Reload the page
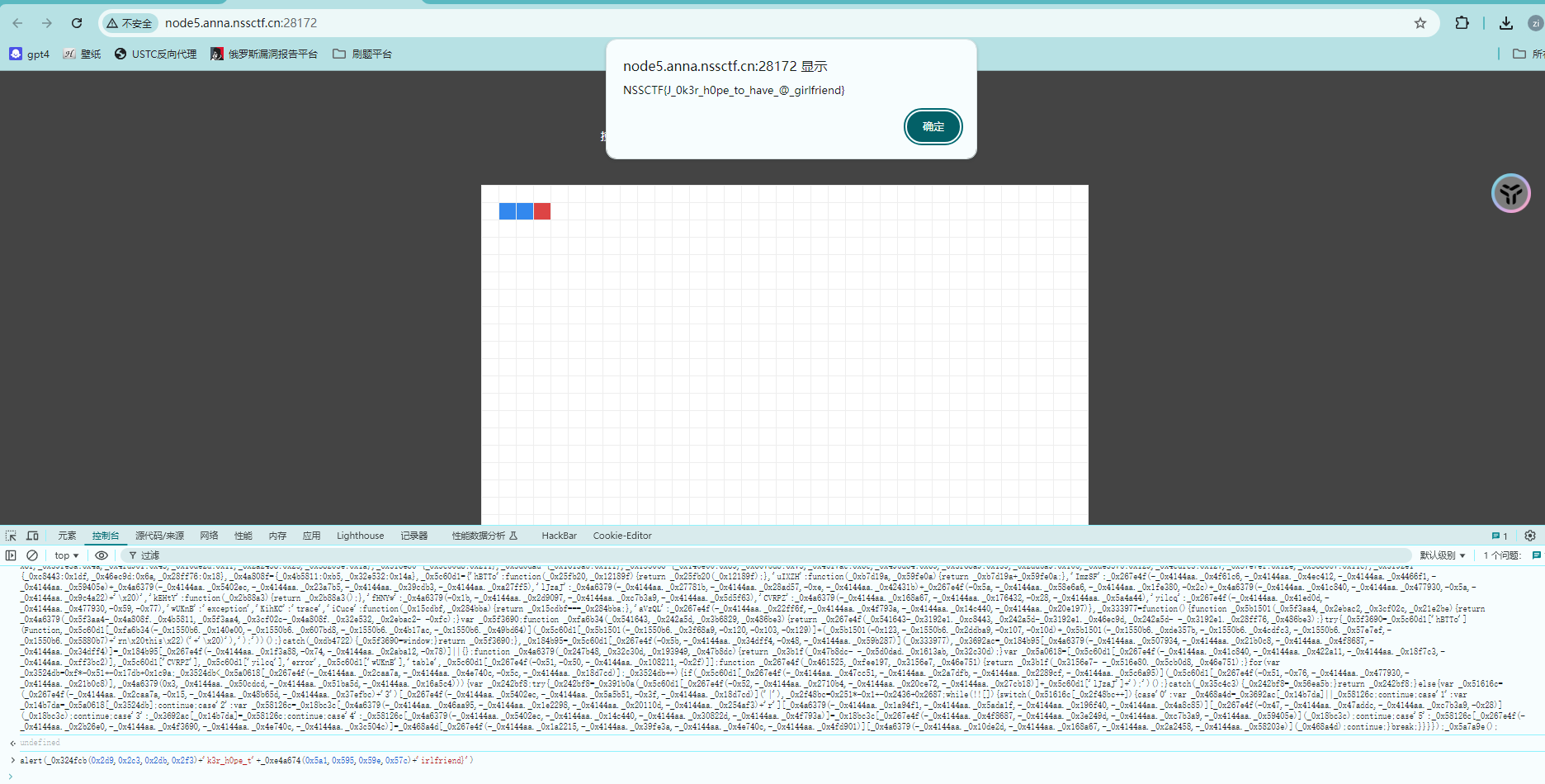The image size is (1545, 784). click(x=77, y=23)
